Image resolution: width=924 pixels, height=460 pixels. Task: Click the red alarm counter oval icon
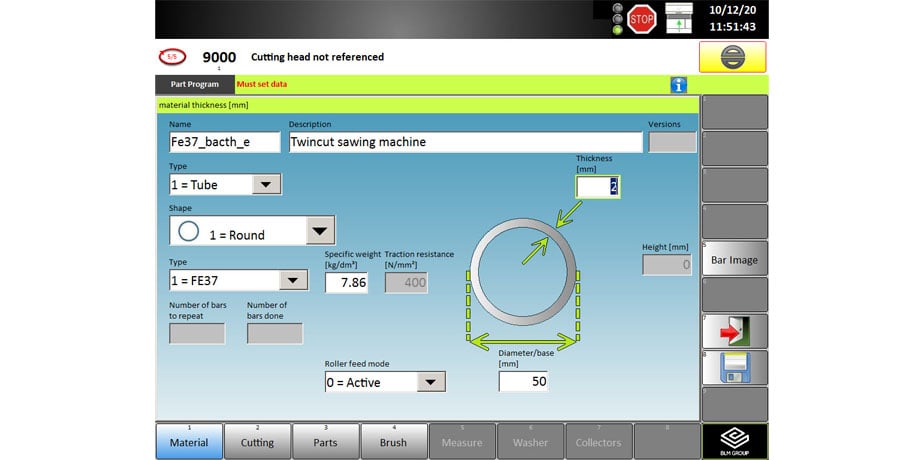171,57
